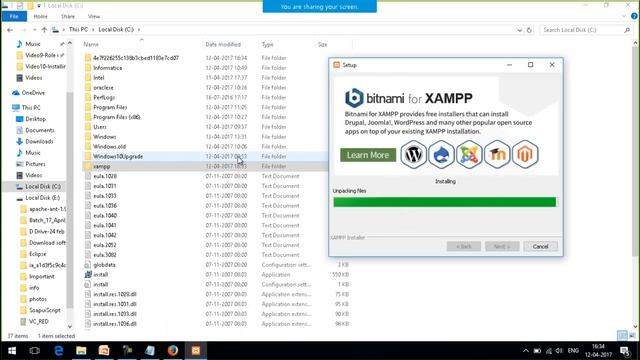Cancel the XAMPP installation

point(540,247)
